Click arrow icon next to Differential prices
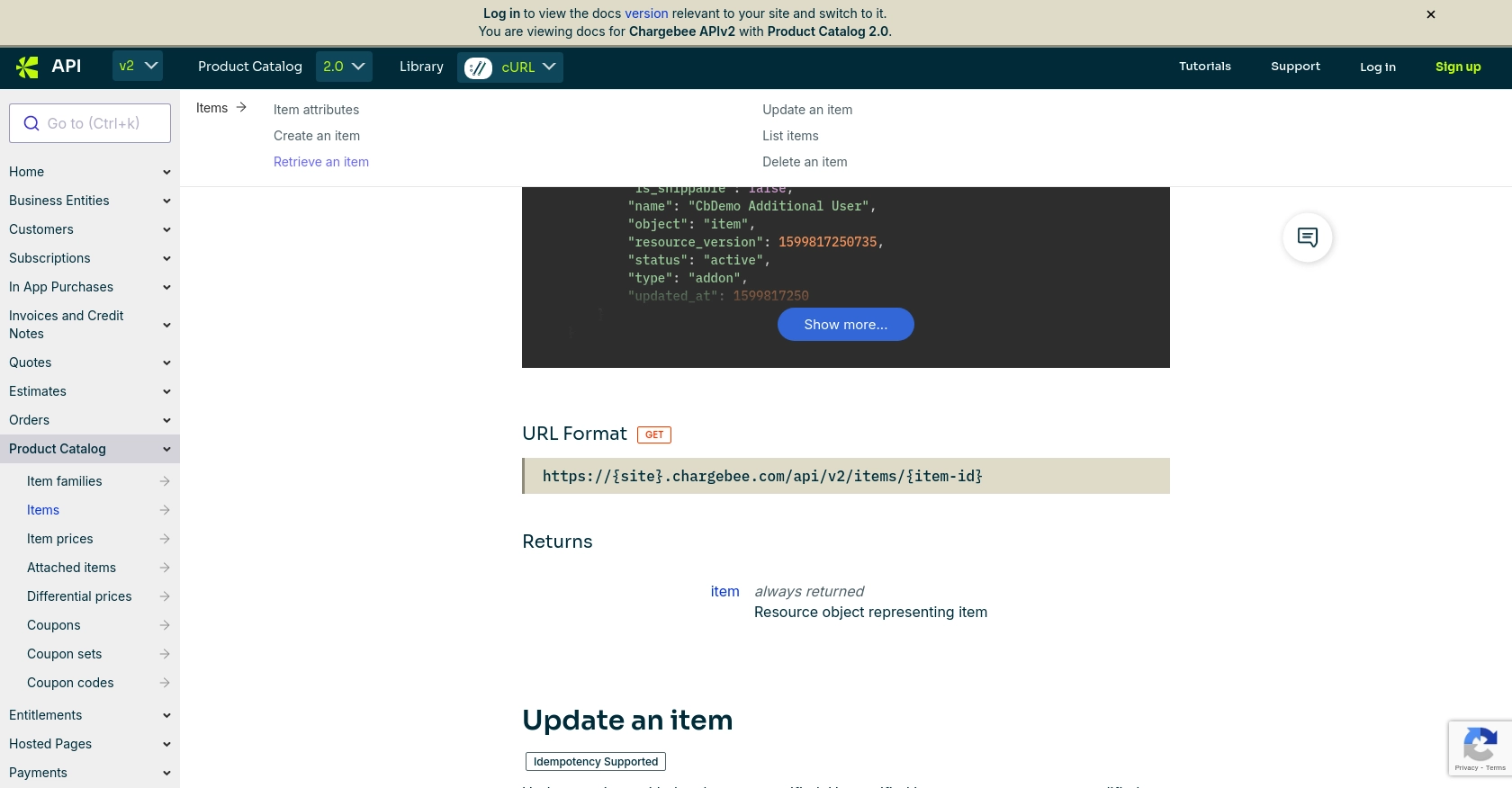 pyautogui.click(x=165, y=596)
